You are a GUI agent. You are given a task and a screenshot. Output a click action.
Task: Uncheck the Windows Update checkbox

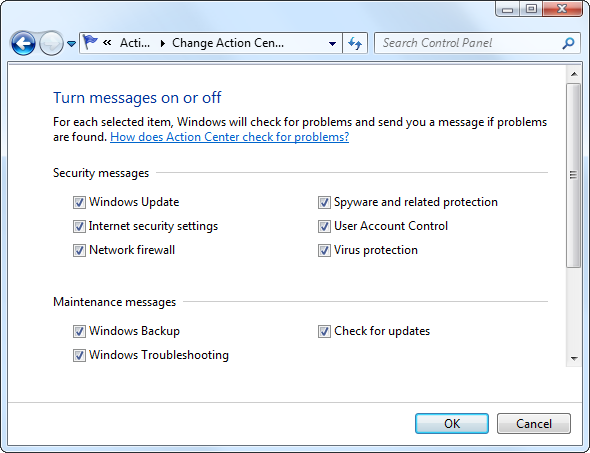[79, 202]
